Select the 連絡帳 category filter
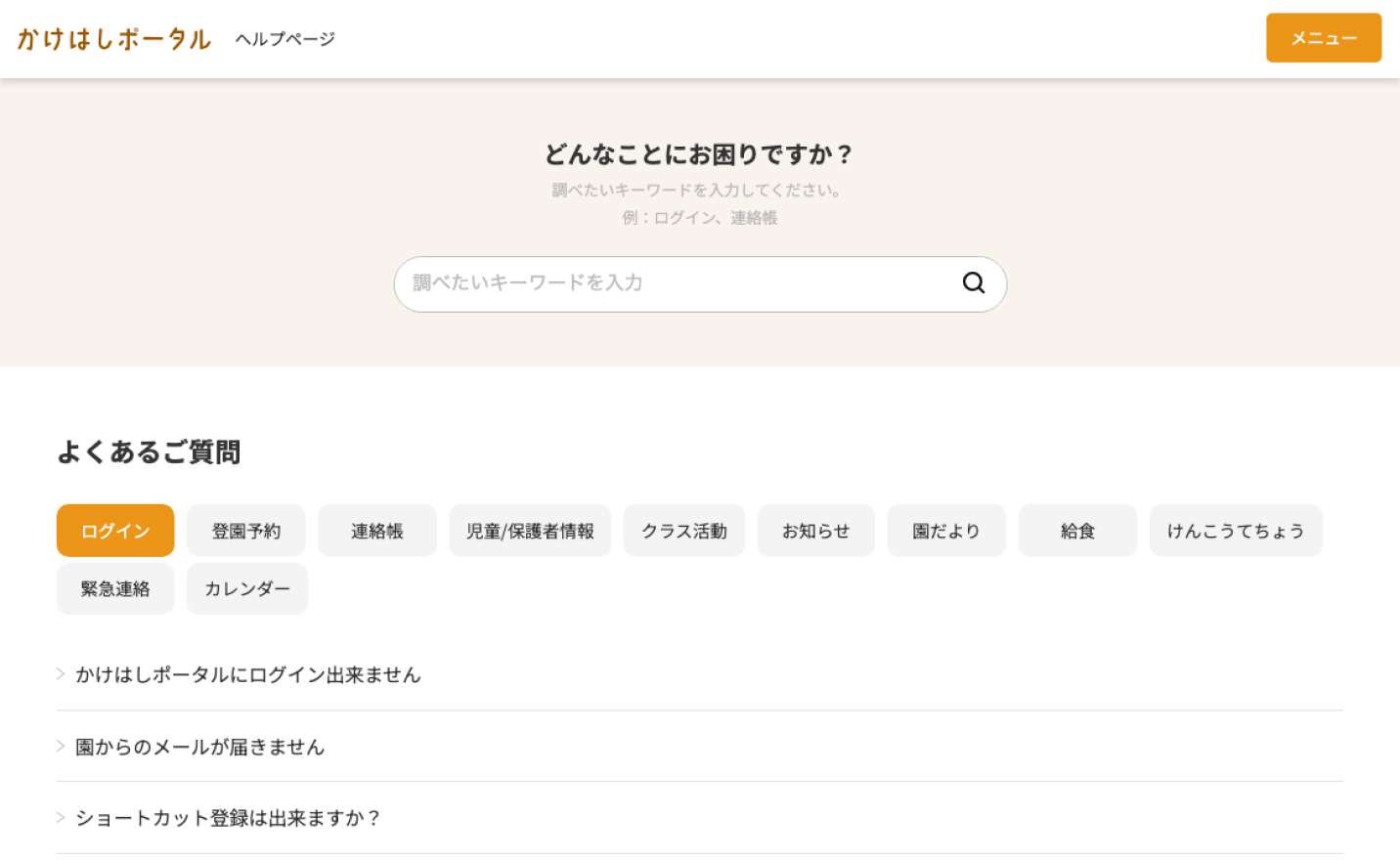Image resolution: width=1400 pixels, height=860 pixels. coord(376,530)
